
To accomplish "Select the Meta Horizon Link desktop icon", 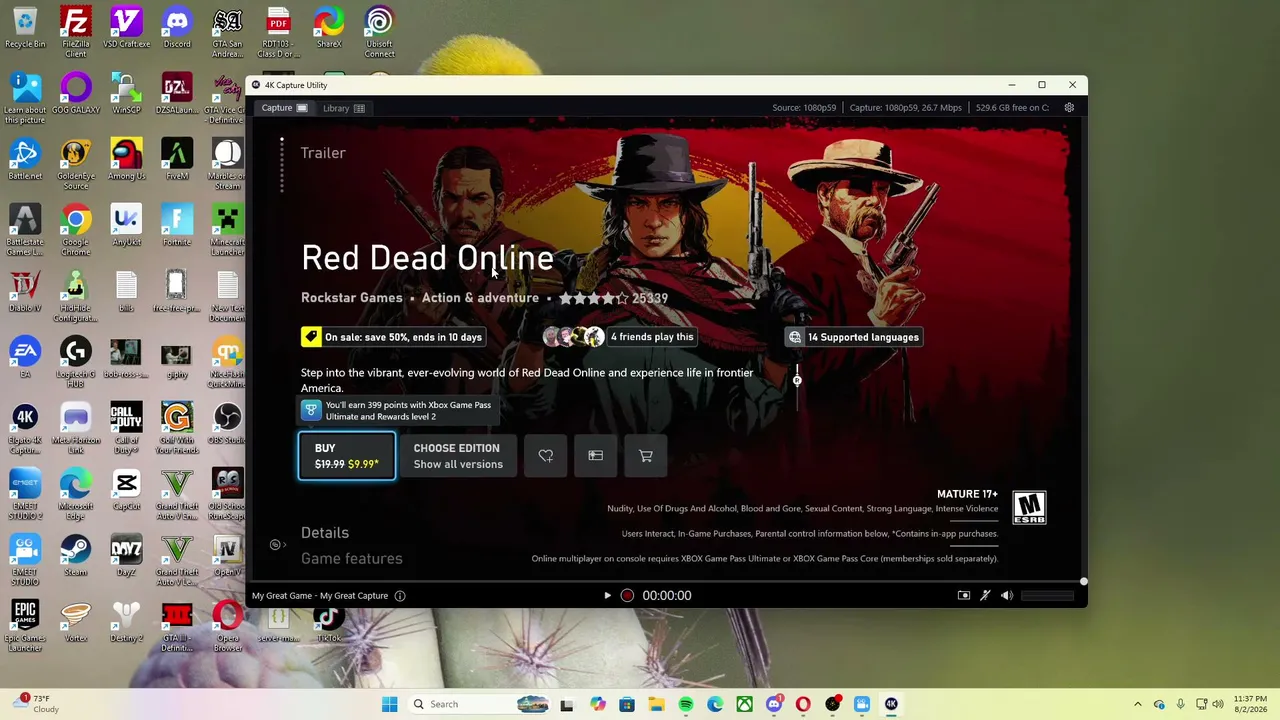I will [x=76, y=429].
